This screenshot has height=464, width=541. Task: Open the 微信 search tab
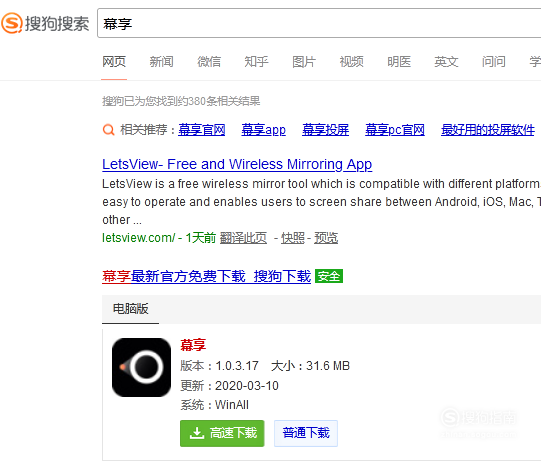click(209, 62)
